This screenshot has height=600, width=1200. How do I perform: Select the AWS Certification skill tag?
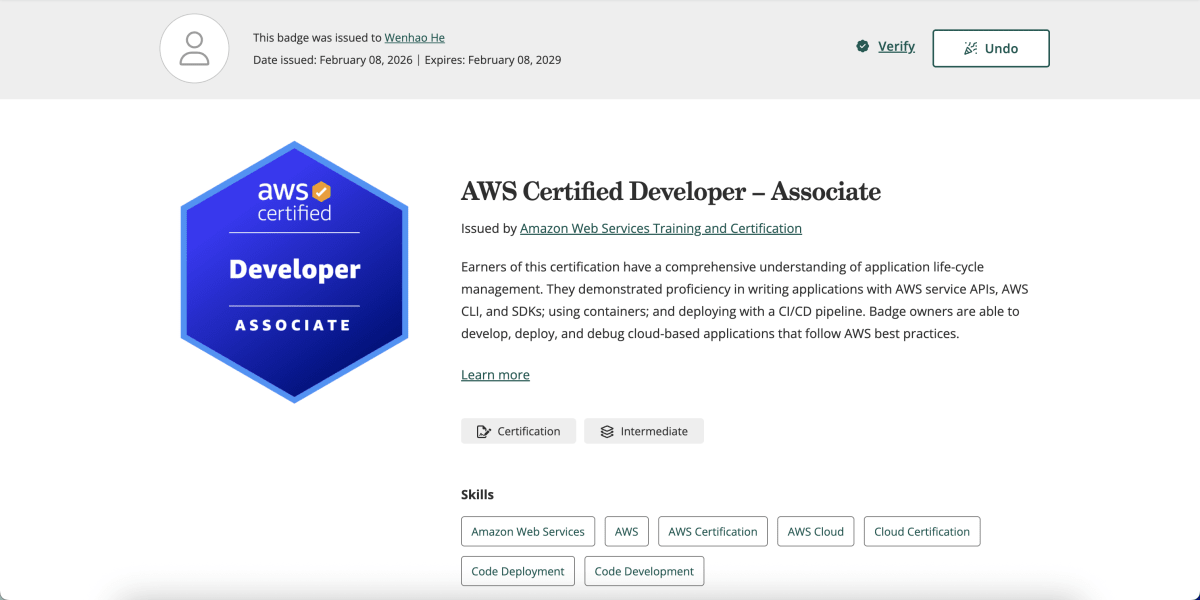[713, 531]
